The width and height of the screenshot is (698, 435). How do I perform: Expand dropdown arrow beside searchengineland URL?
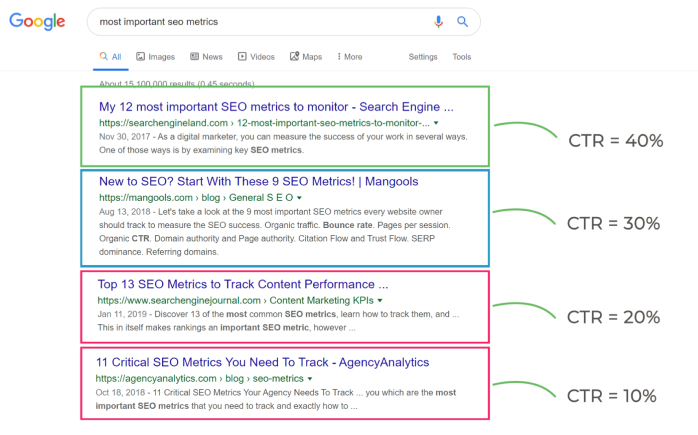pos(436,123)
